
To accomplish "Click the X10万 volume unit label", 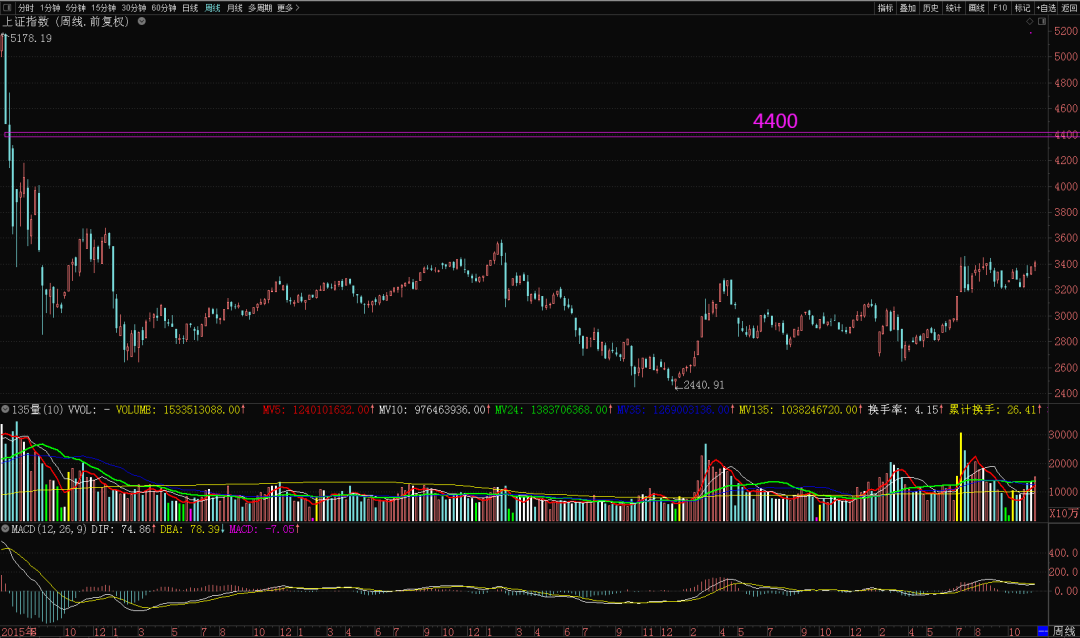I will pos(1064,513).
